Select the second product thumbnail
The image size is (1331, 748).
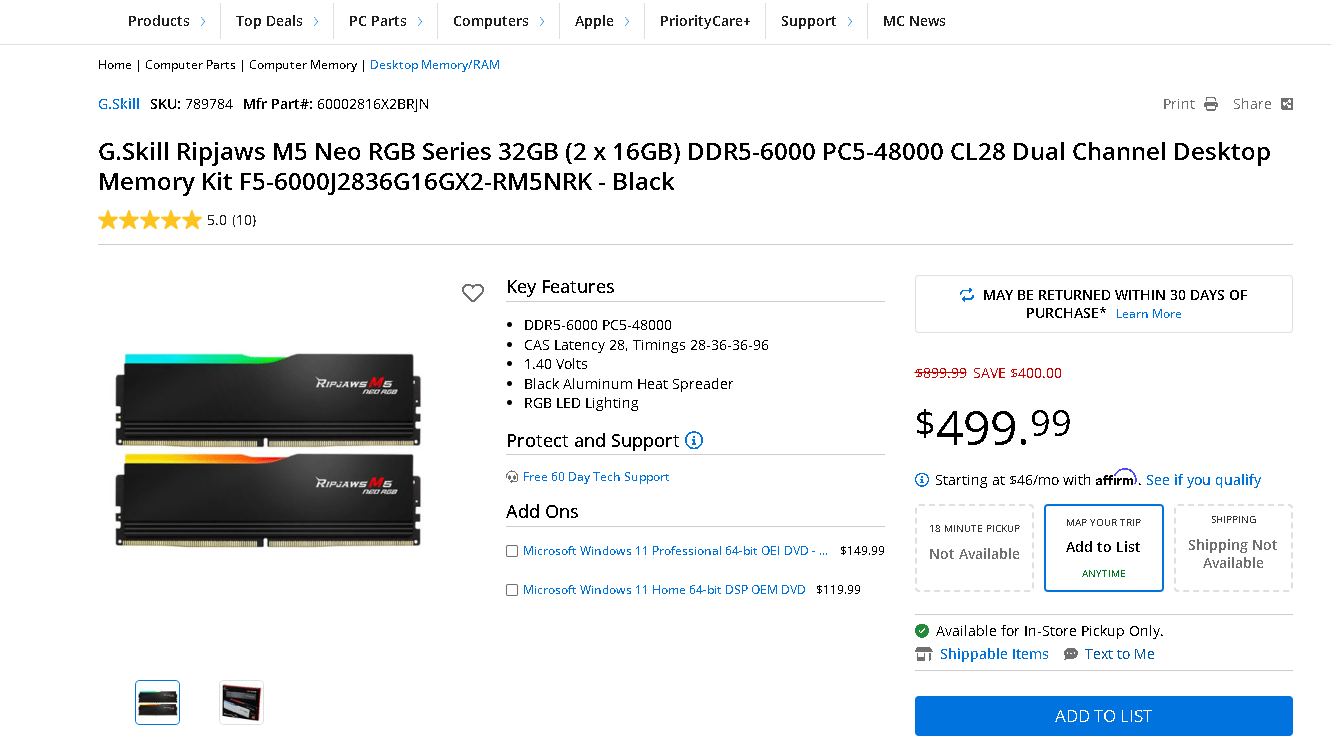(241, 702)
